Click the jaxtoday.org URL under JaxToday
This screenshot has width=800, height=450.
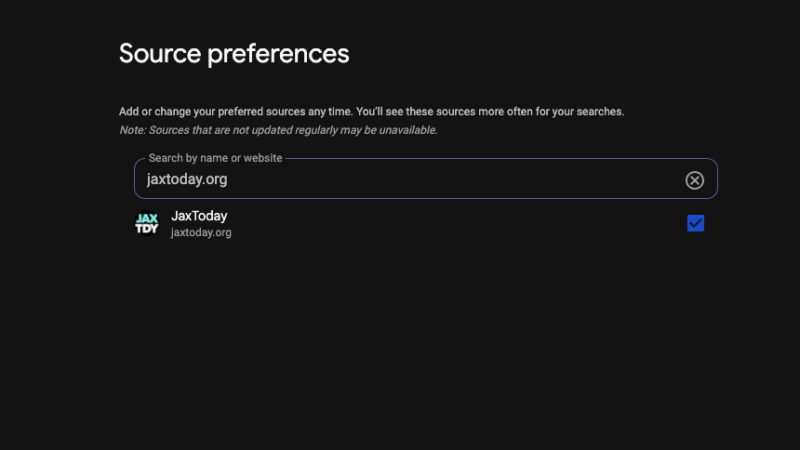201,233
